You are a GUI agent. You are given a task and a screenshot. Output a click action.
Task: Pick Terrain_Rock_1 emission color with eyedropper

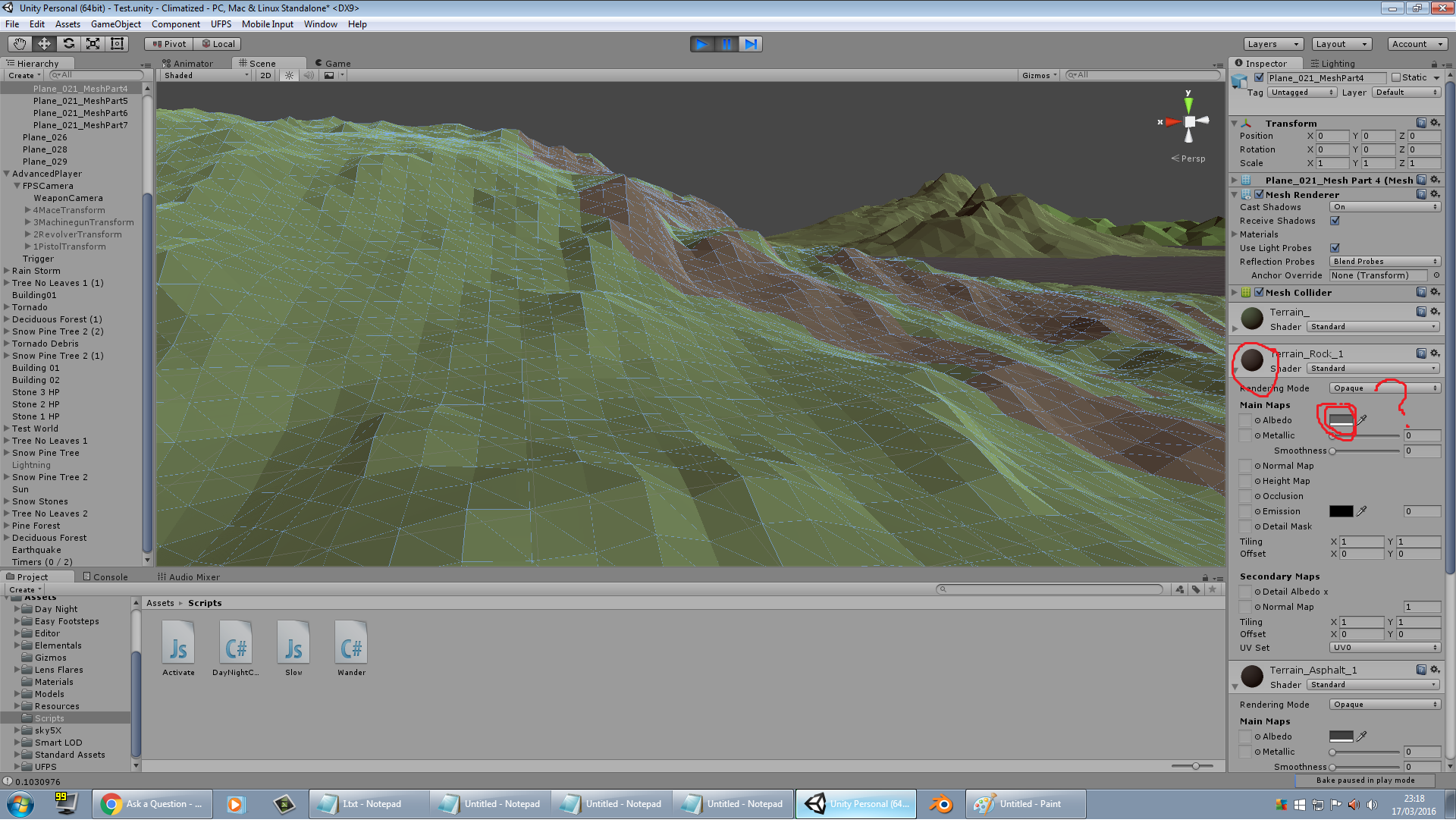click(1362, 511)
